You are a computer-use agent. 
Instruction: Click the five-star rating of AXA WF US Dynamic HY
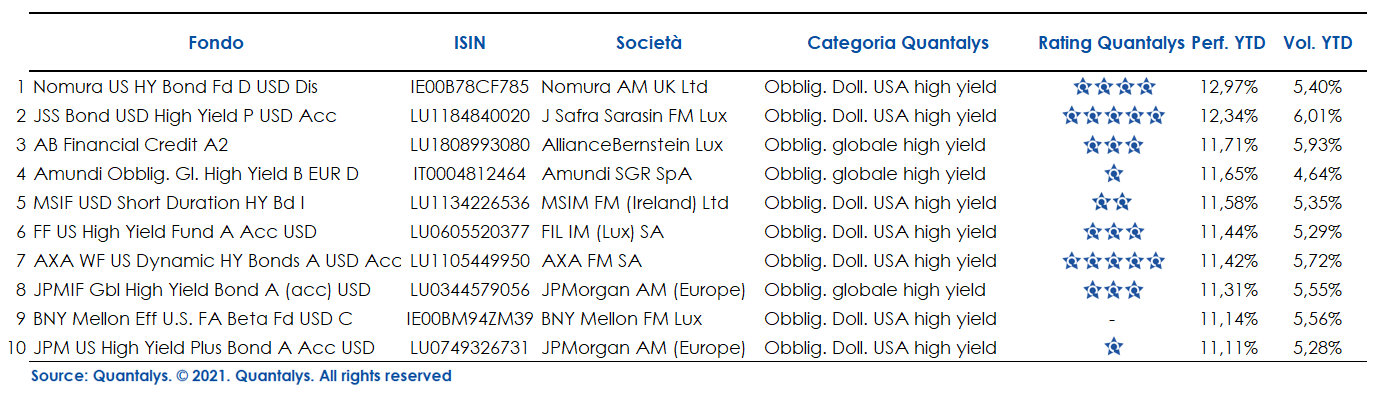pyautogui.click(x=1113, y=261)
